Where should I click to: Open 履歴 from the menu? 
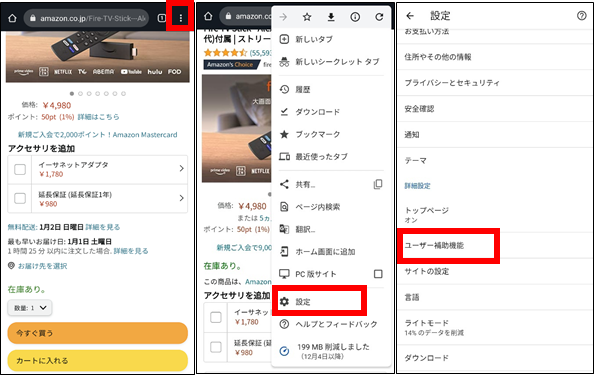[331, 89]
